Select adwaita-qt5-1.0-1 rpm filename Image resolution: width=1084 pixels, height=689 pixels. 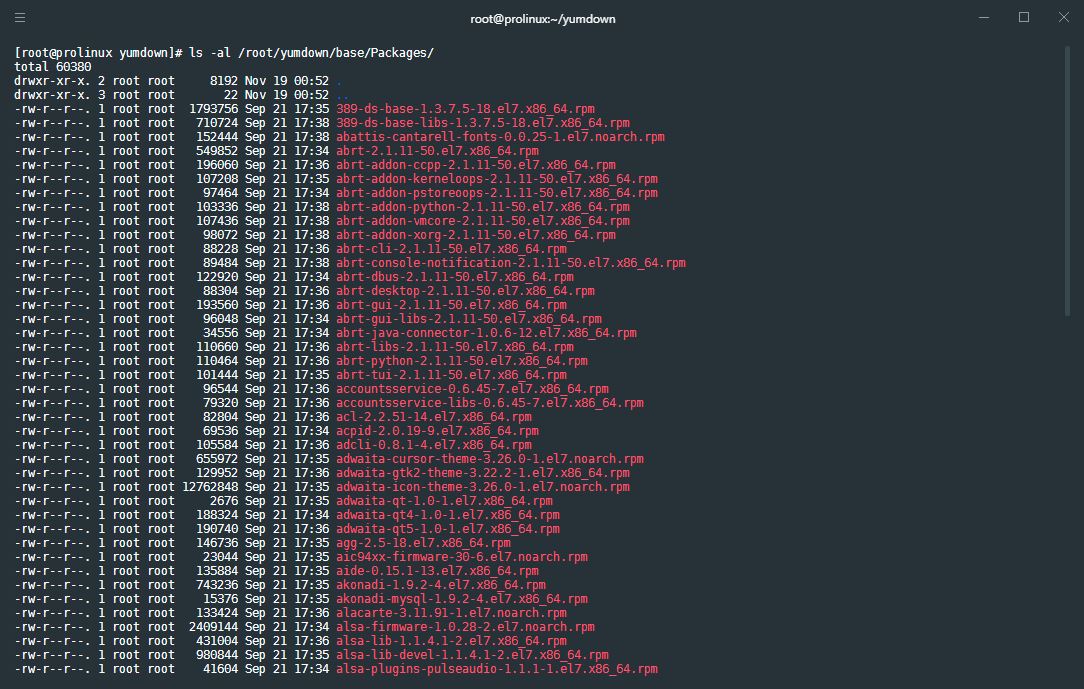(x=448, y=529)
